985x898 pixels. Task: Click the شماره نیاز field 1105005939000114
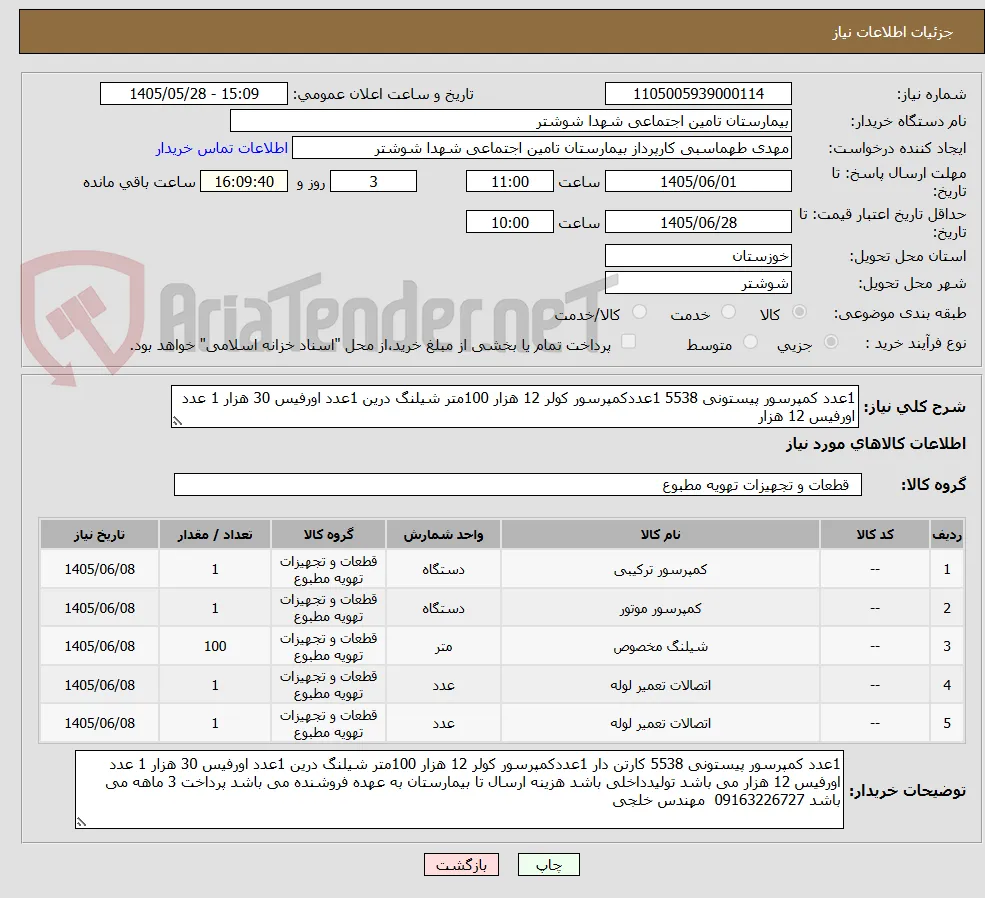click(698, 94)
